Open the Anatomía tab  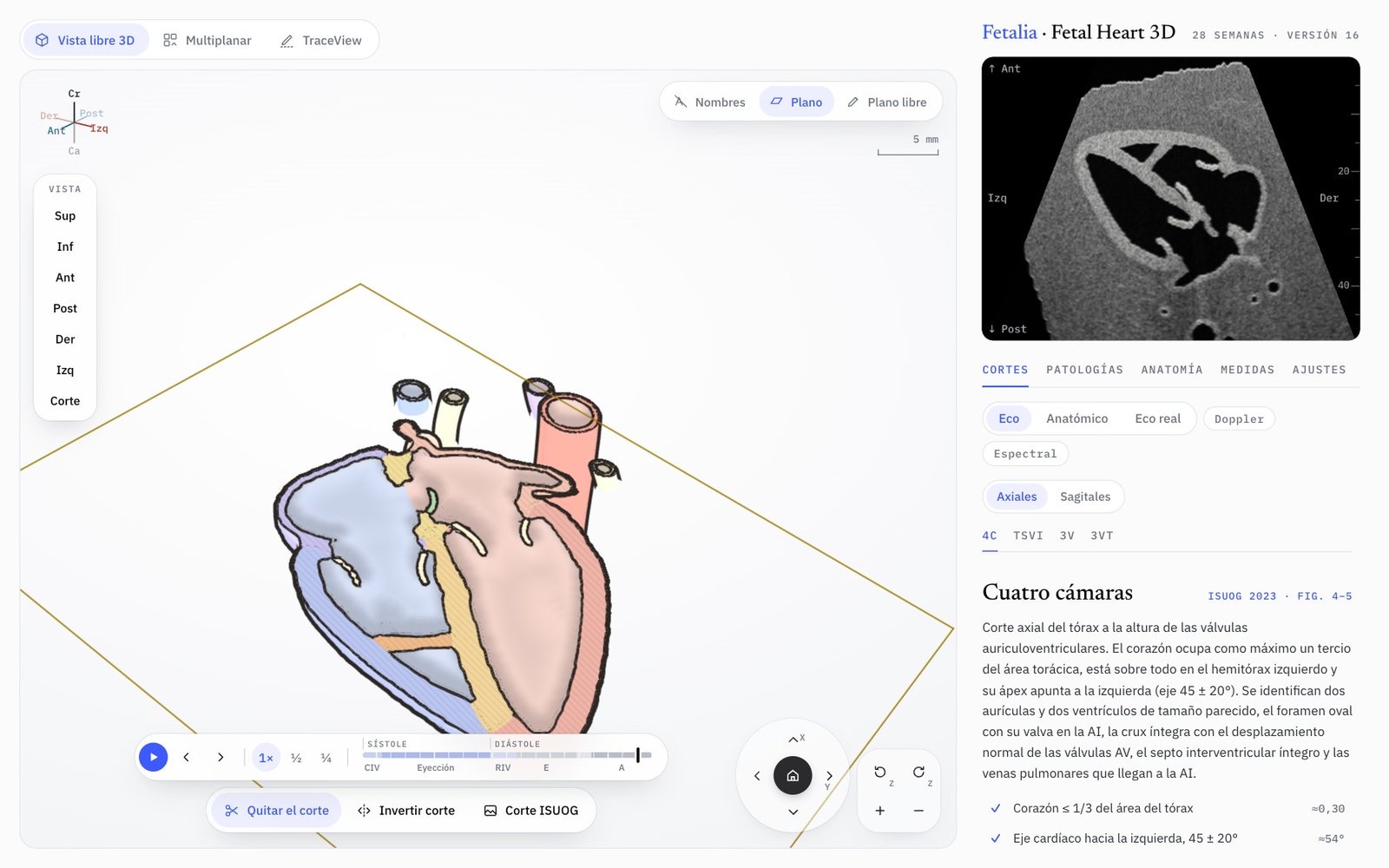click(1172, 370)
